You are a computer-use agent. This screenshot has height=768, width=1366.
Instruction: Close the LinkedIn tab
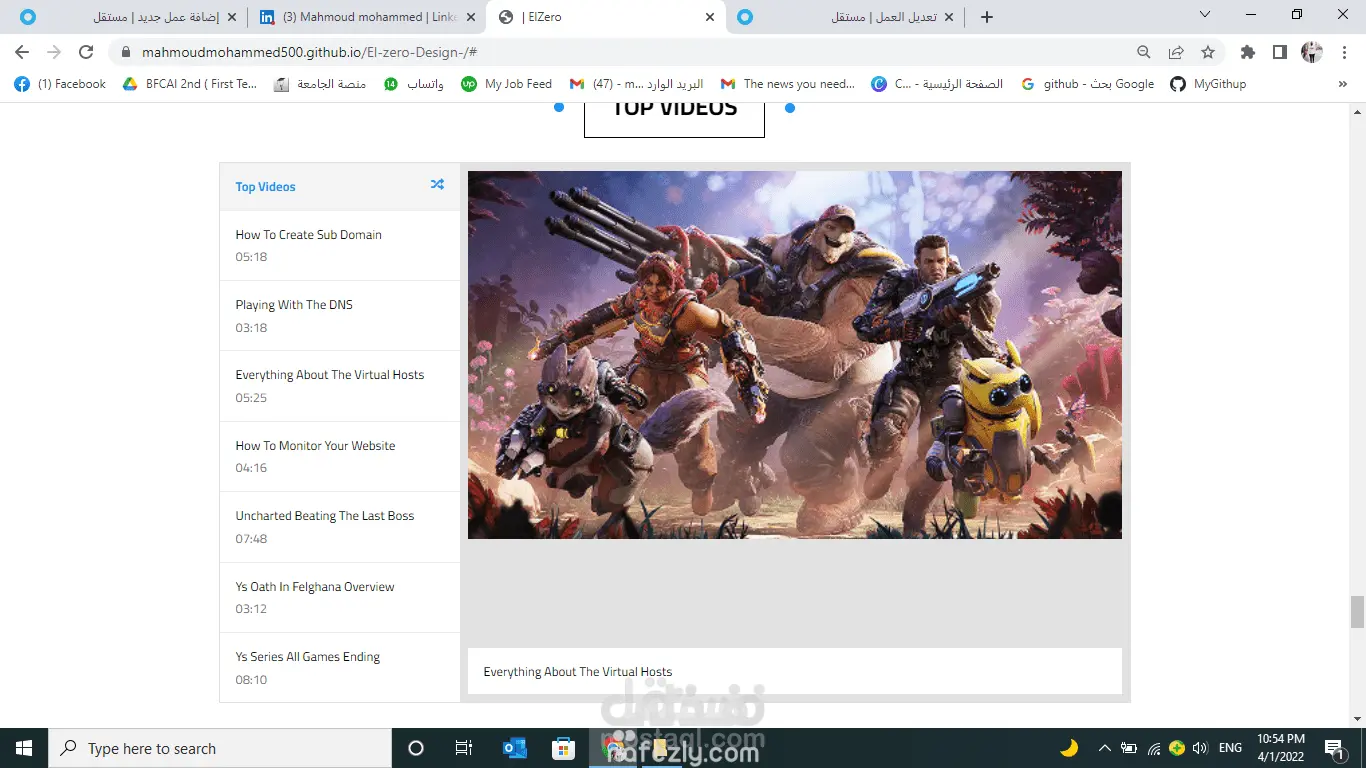471,17
